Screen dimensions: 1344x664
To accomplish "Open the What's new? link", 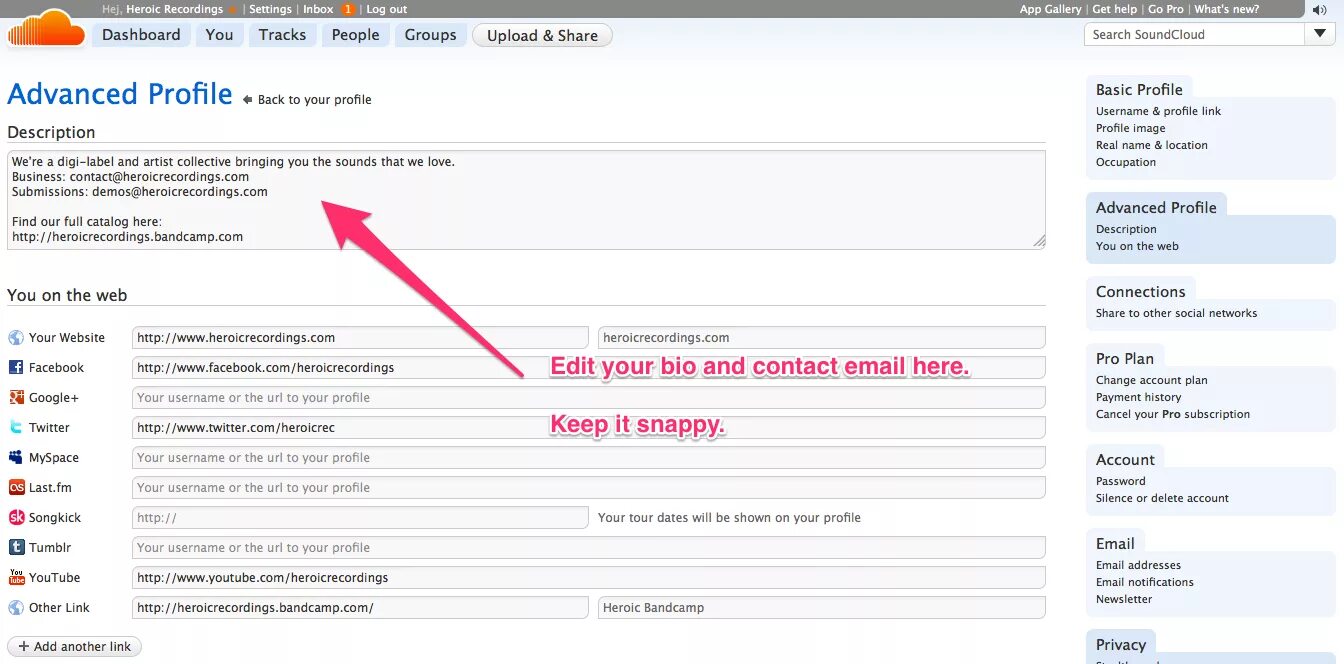I will (1227, 9).
